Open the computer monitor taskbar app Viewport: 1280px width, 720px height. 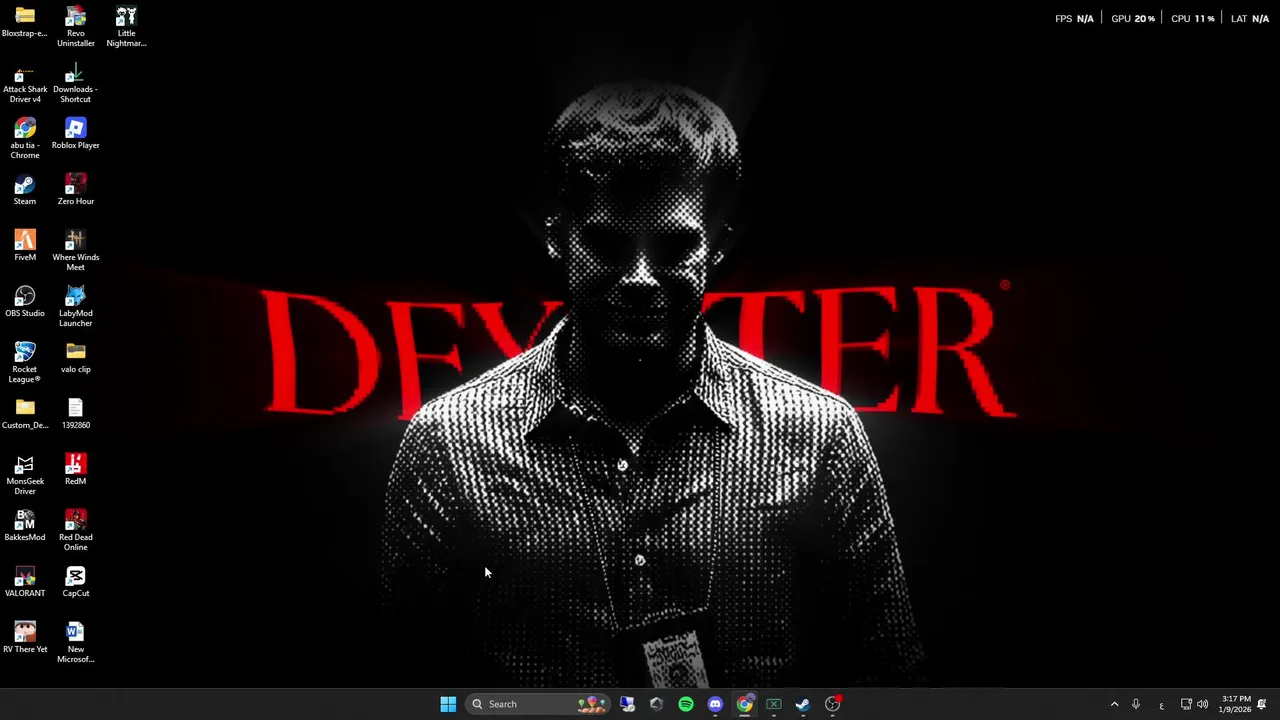[627, 704]
